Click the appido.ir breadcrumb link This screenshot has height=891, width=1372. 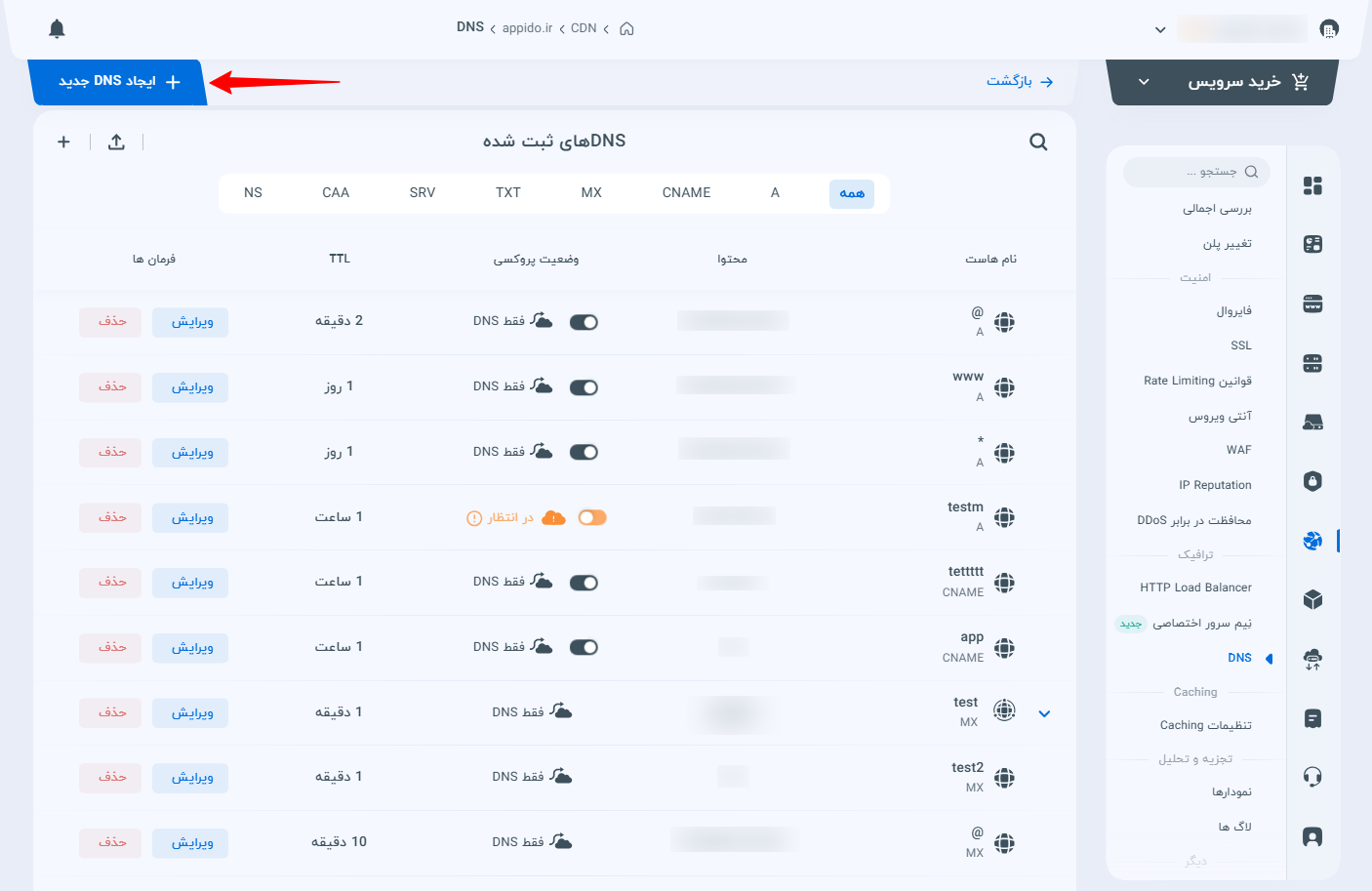pyautogui.click(x=528, y=28)
